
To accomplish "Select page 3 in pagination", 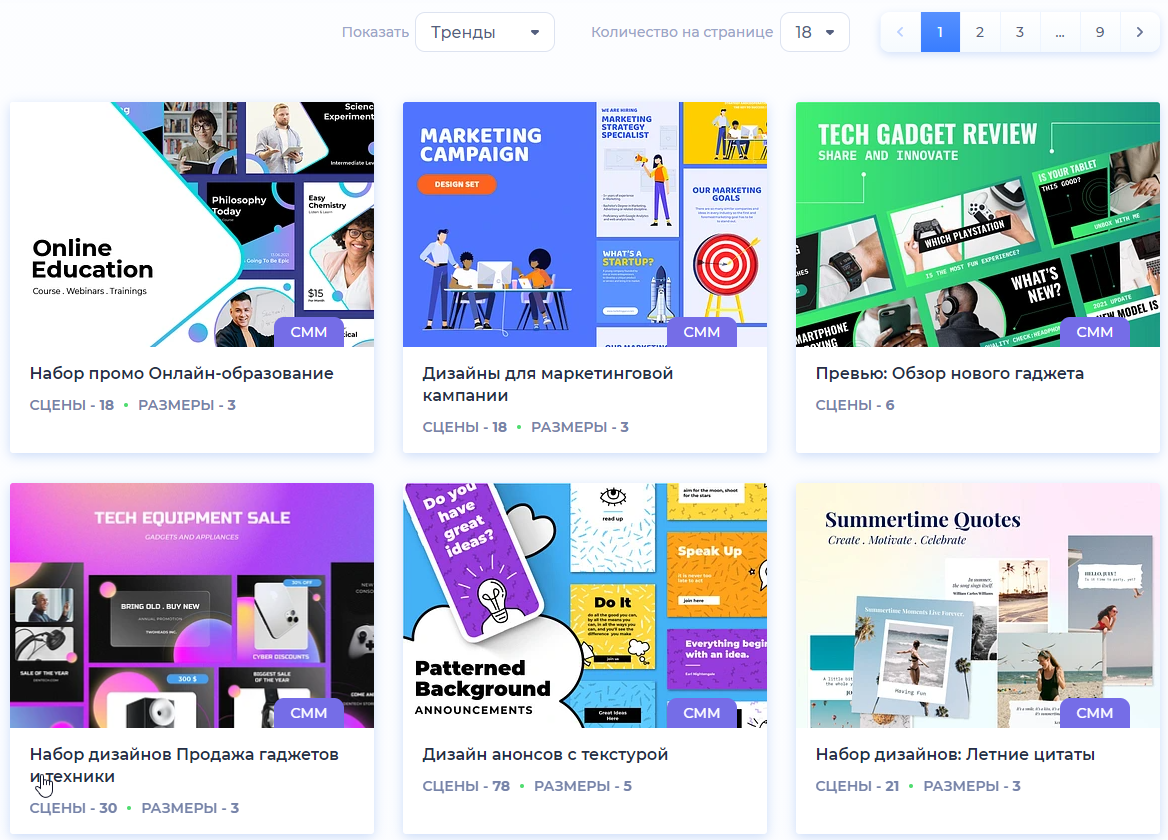I will (x=1020, y=32).
